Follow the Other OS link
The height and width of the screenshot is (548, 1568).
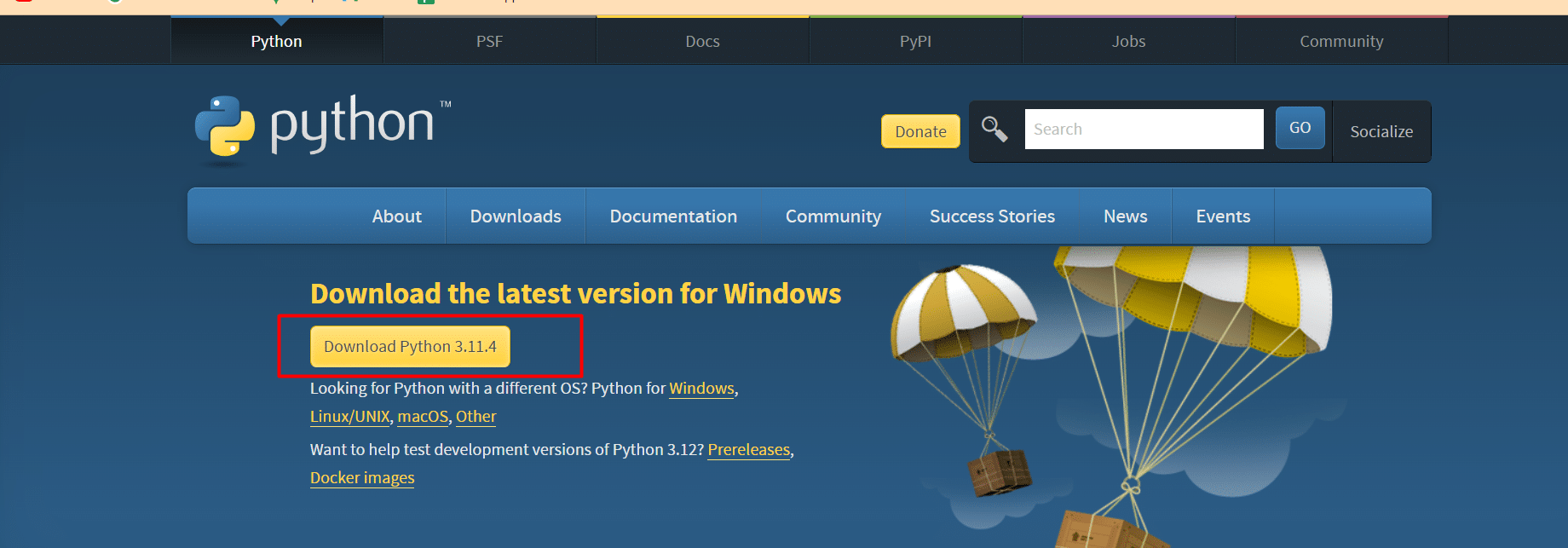(x=476, y=416)
